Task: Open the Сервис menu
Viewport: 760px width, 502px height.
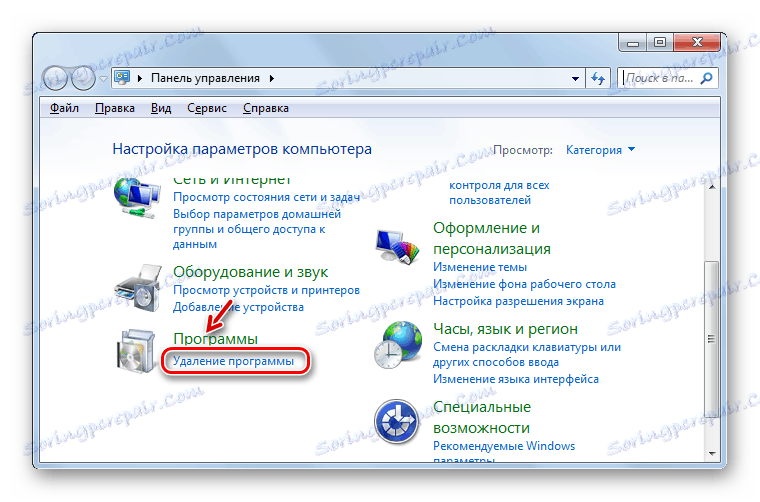Action: [x=207, y=108]
